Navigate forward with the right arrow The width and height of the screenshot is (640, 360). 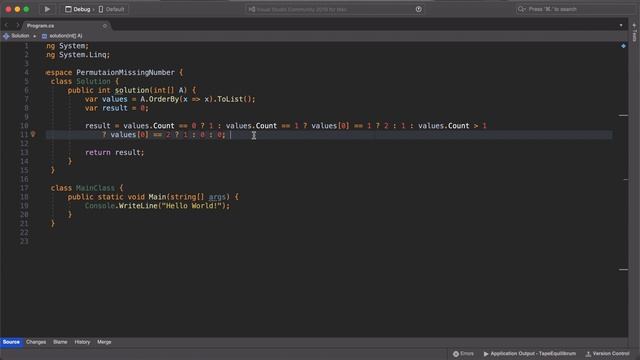(x=17, y=25)
